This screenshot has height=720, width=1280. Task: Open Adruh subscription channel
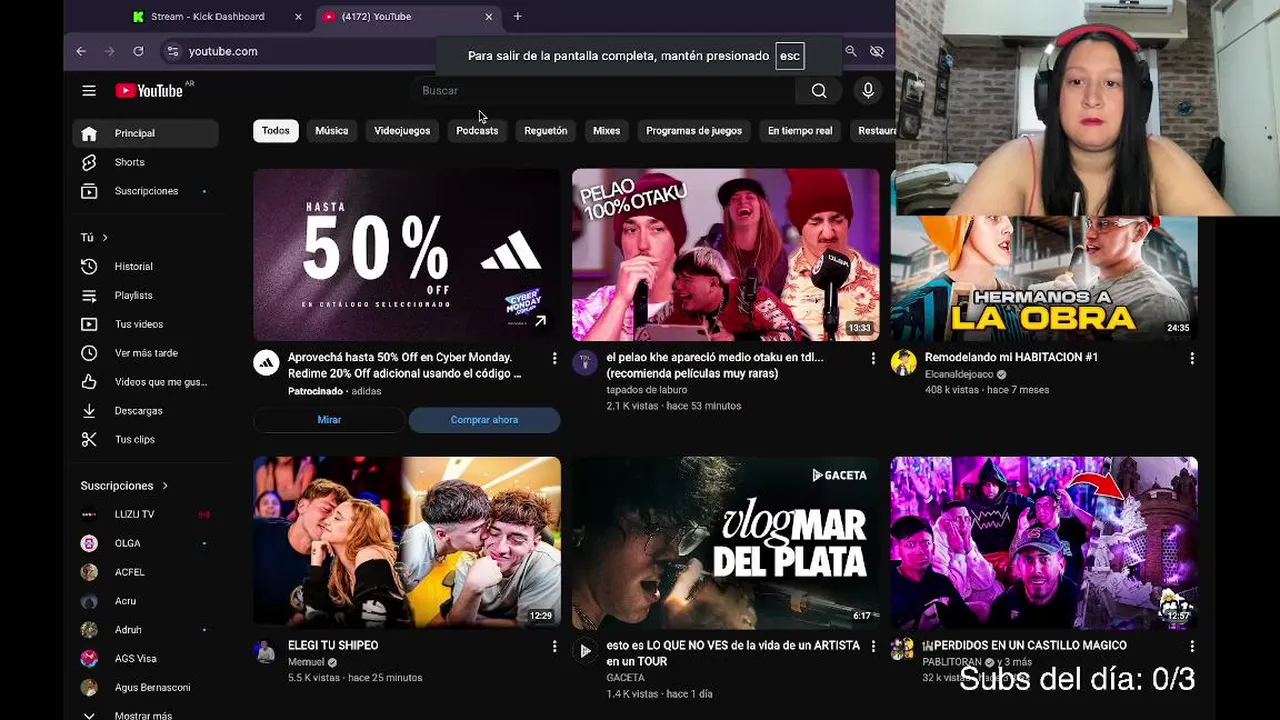[146, 630]
